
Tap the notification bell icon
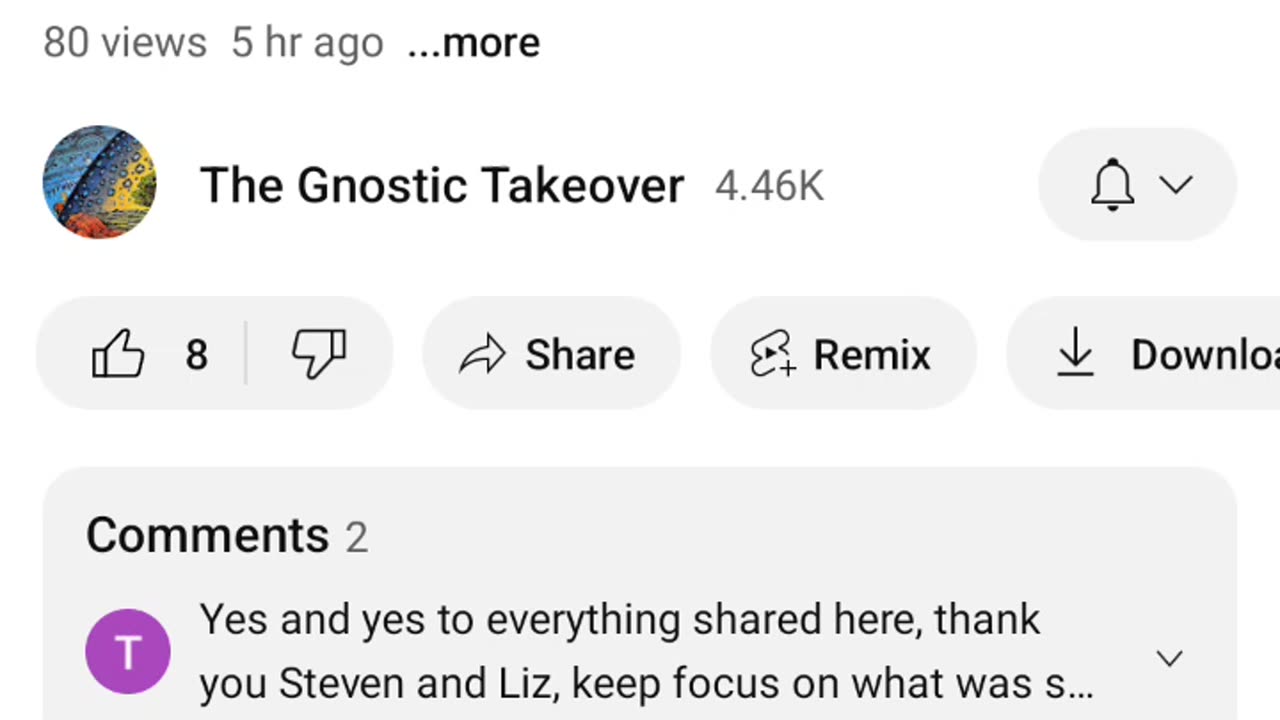1112,185
